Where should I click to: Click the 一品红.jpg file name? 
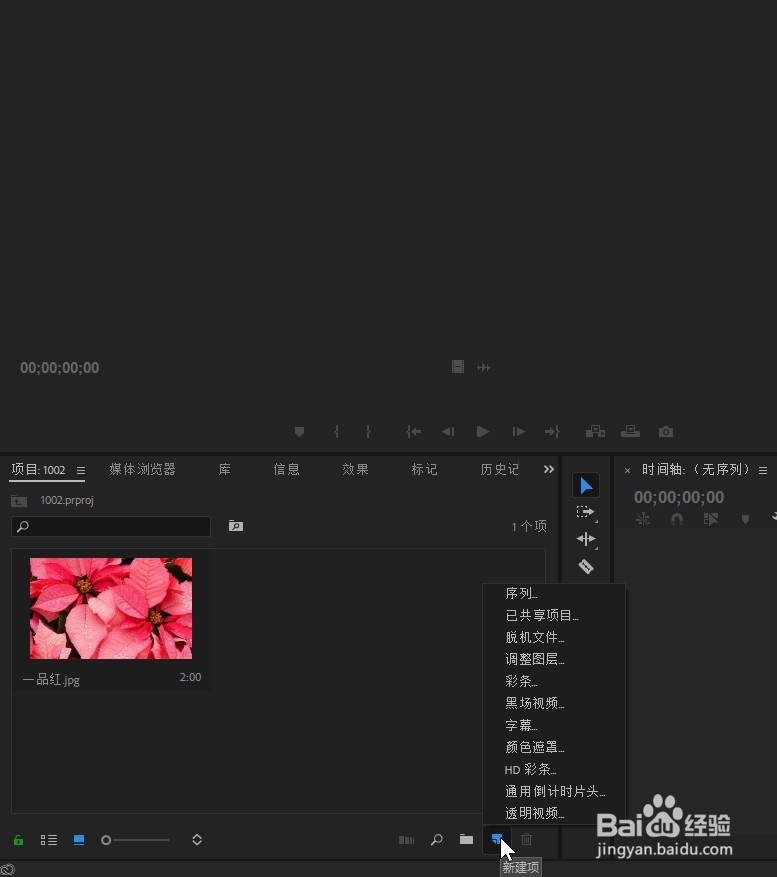coord(51,680)
